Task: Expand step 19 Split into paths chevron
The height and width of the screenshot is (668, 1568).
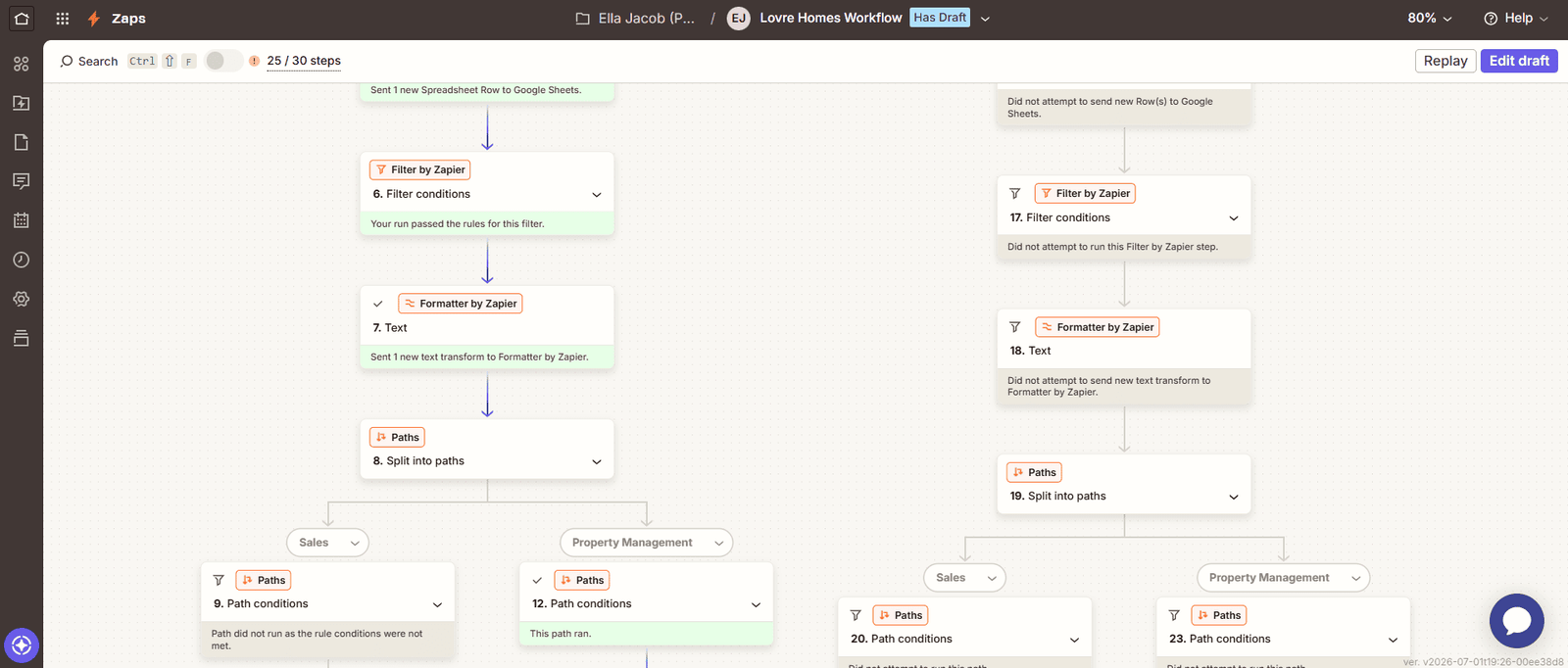Action: point(1234,497)
